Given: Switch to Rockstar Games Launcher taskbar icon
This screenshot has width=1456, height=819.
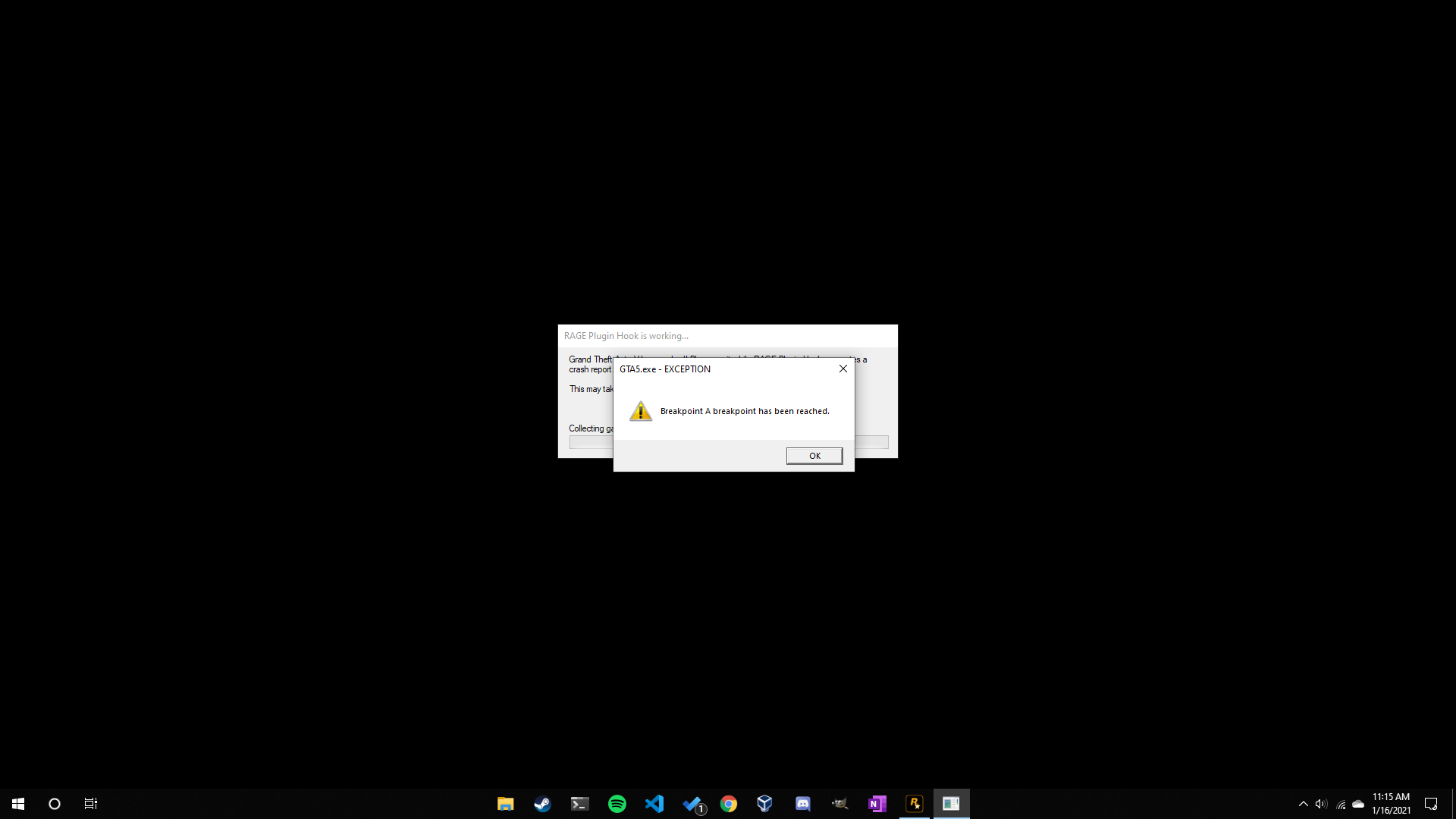Looking at the screenshot, I should click(915, 804).
